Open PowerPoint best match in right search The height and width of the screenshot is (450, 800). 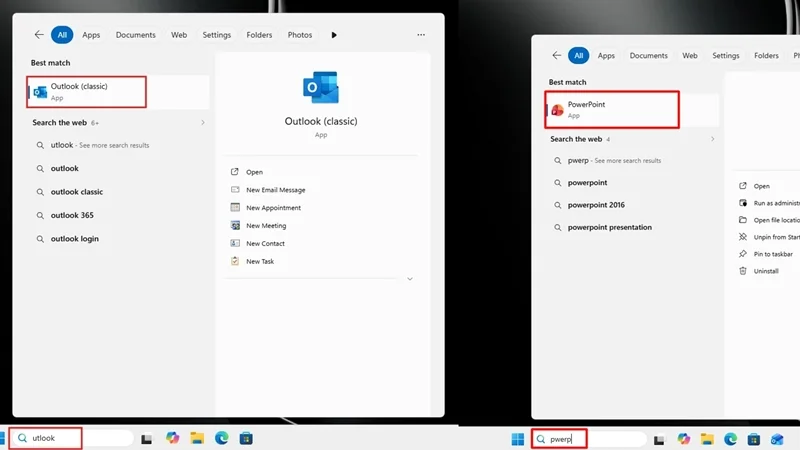click(x=632, y=110)
